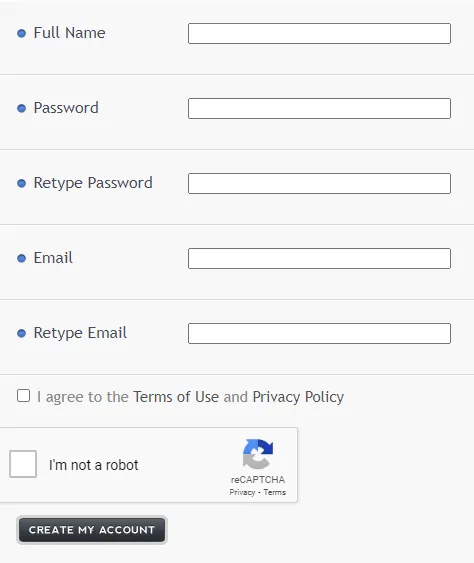
Task: Click the reCAPTCHA logo icon
Action: (258, 454)
